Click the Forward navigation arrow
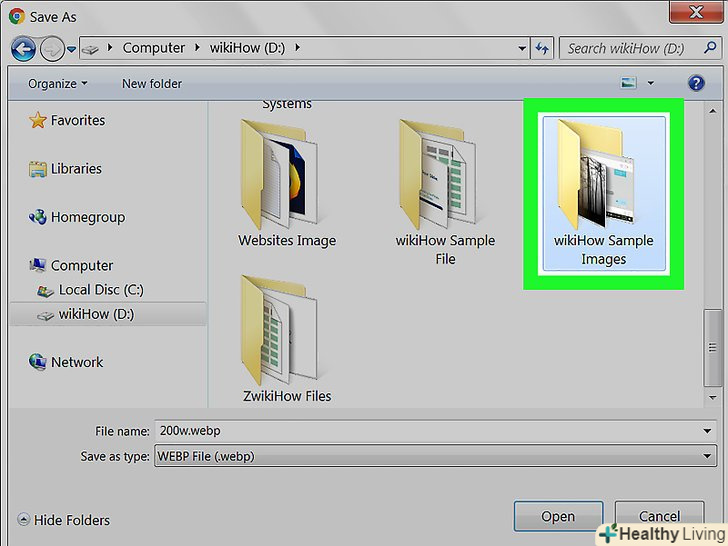 pos(52,48)
